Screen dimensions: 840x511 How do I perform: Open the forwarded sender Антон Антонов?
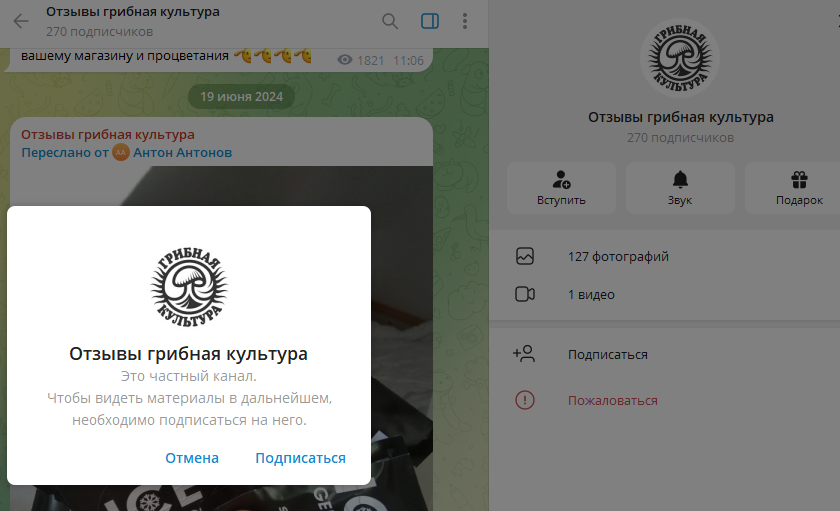(183, 153)
